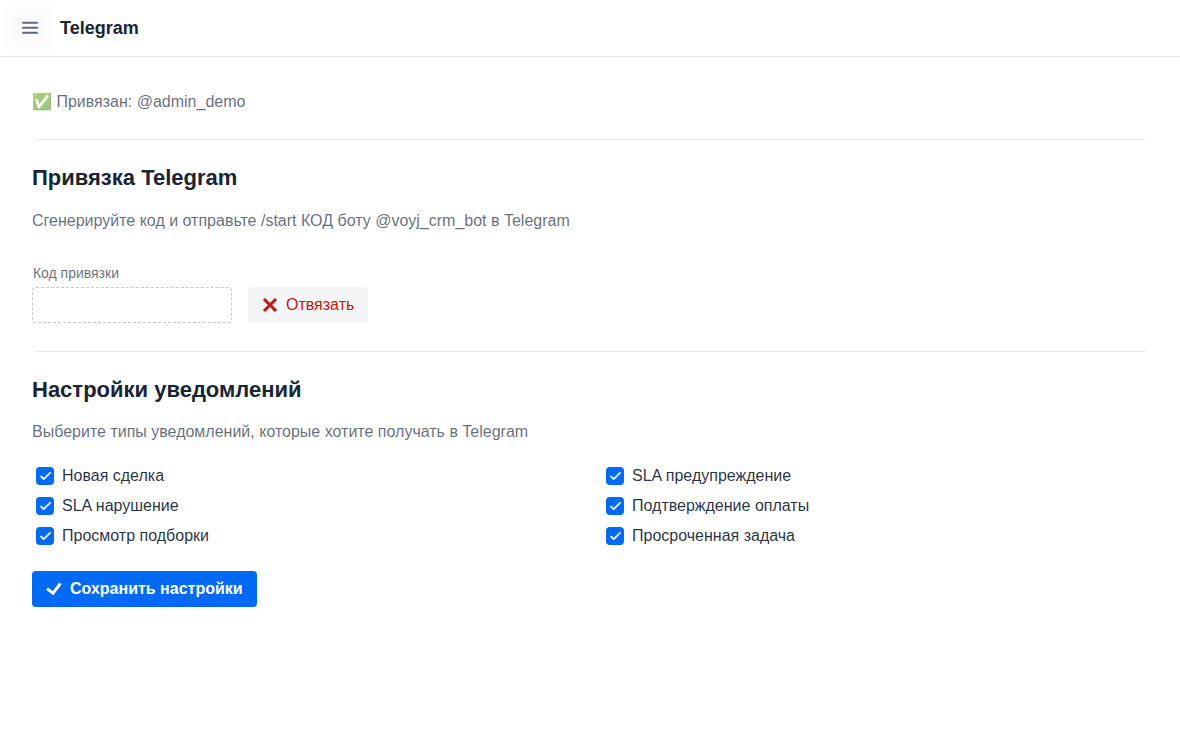Click the Привязка Telegram section heading
1180x733 pixels.
[134, 177]
